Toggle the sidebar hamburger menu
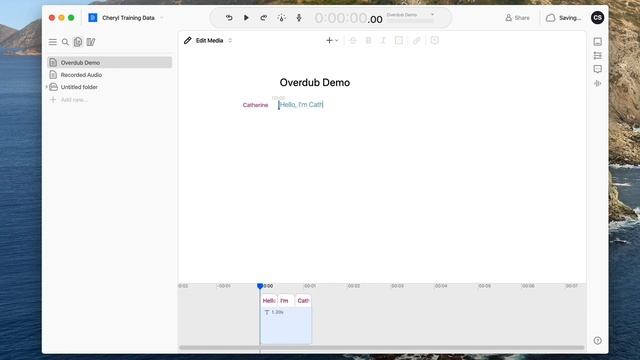The width and height of the screenshot is (640, 360). [x=53, y=42]
